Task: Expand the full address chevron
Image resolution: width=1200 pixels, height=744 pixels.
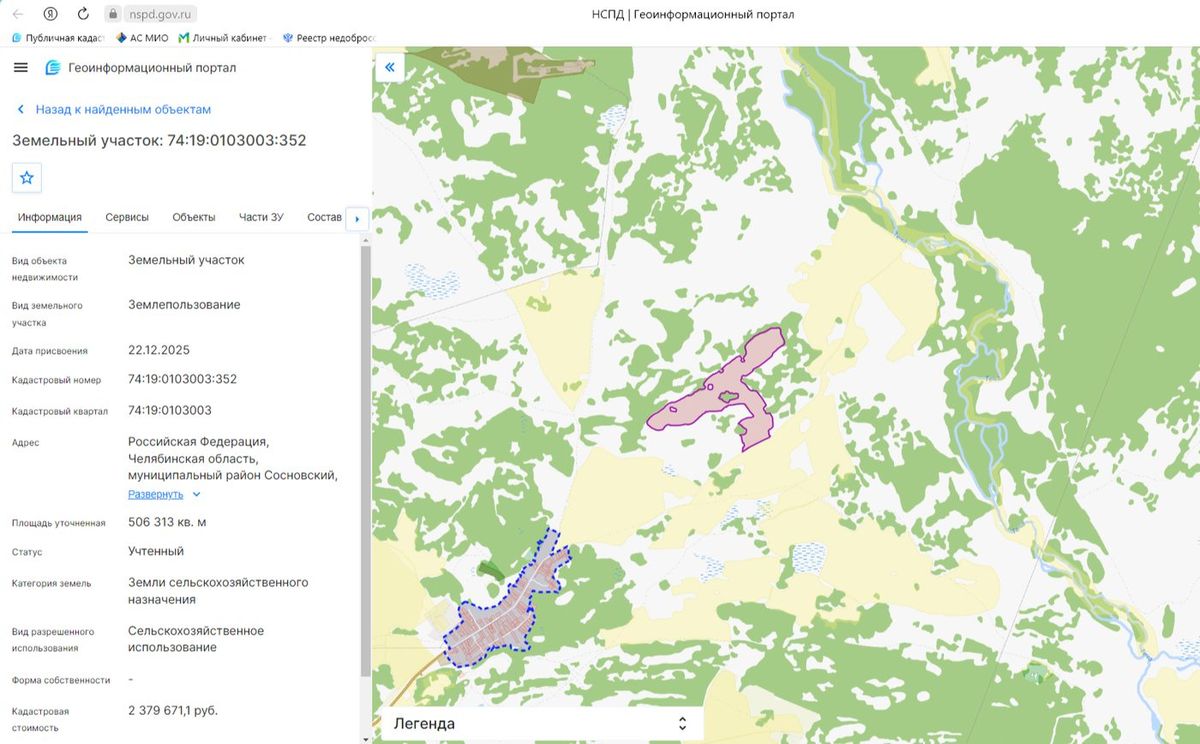Action: tap(196, 494)
